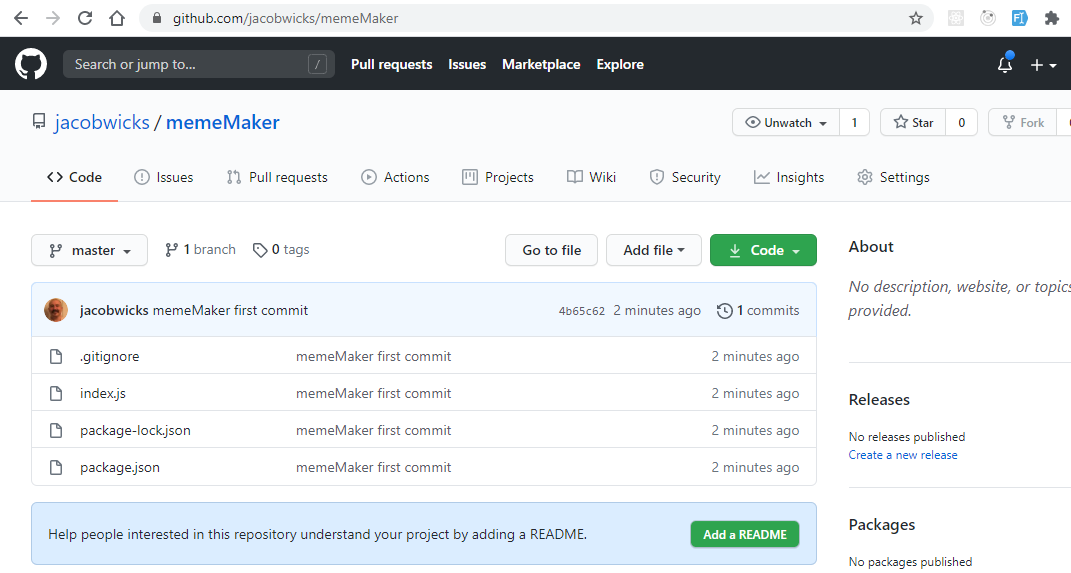The width and height of the screenshot is (1071, 573).
Task: Focus the Search or jump to field
Action: pyautogui.click(x=199, y=64)
